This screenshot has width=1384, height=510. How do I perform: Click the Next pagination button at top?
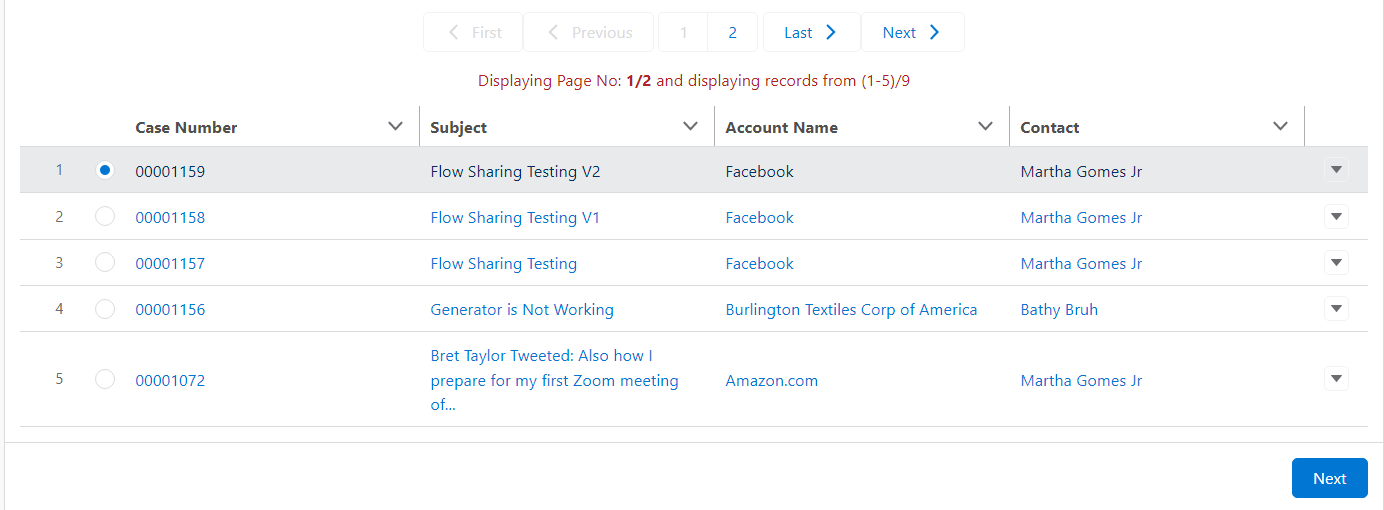912,33
